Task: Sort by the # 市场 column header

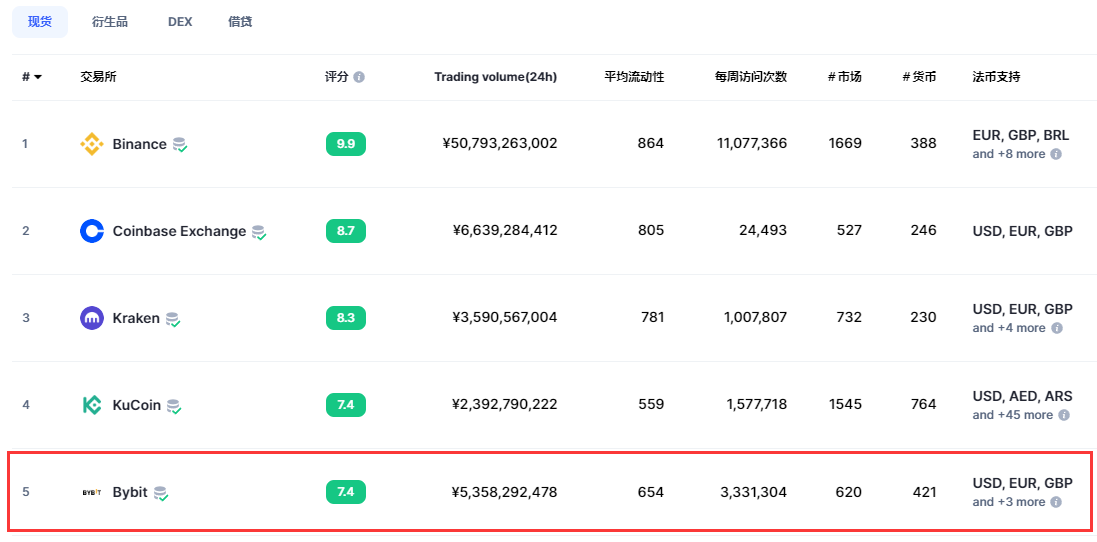Action: 844,77
